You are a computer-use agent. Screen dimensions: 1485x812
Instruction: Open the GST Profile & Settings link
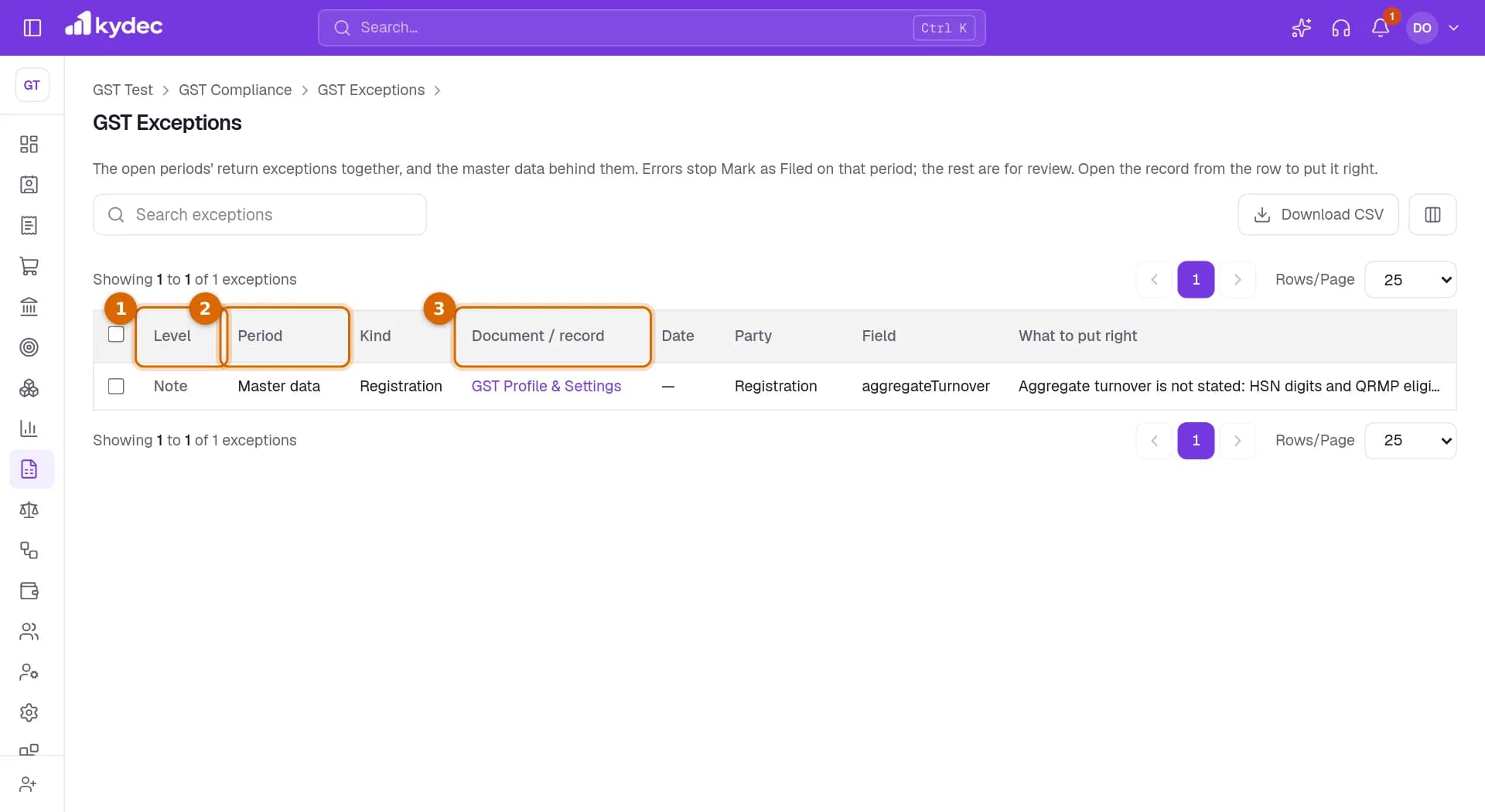pyautogui.click(x=546, y=386)
